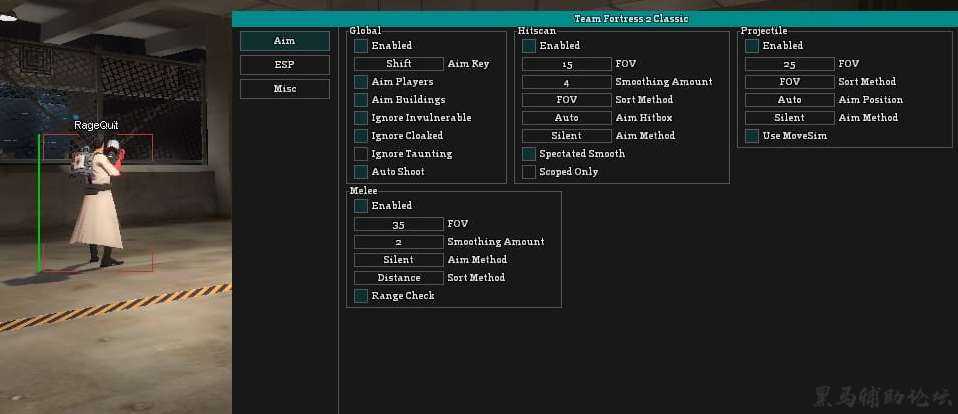Switch to the Aim tab

coord(285,41)
